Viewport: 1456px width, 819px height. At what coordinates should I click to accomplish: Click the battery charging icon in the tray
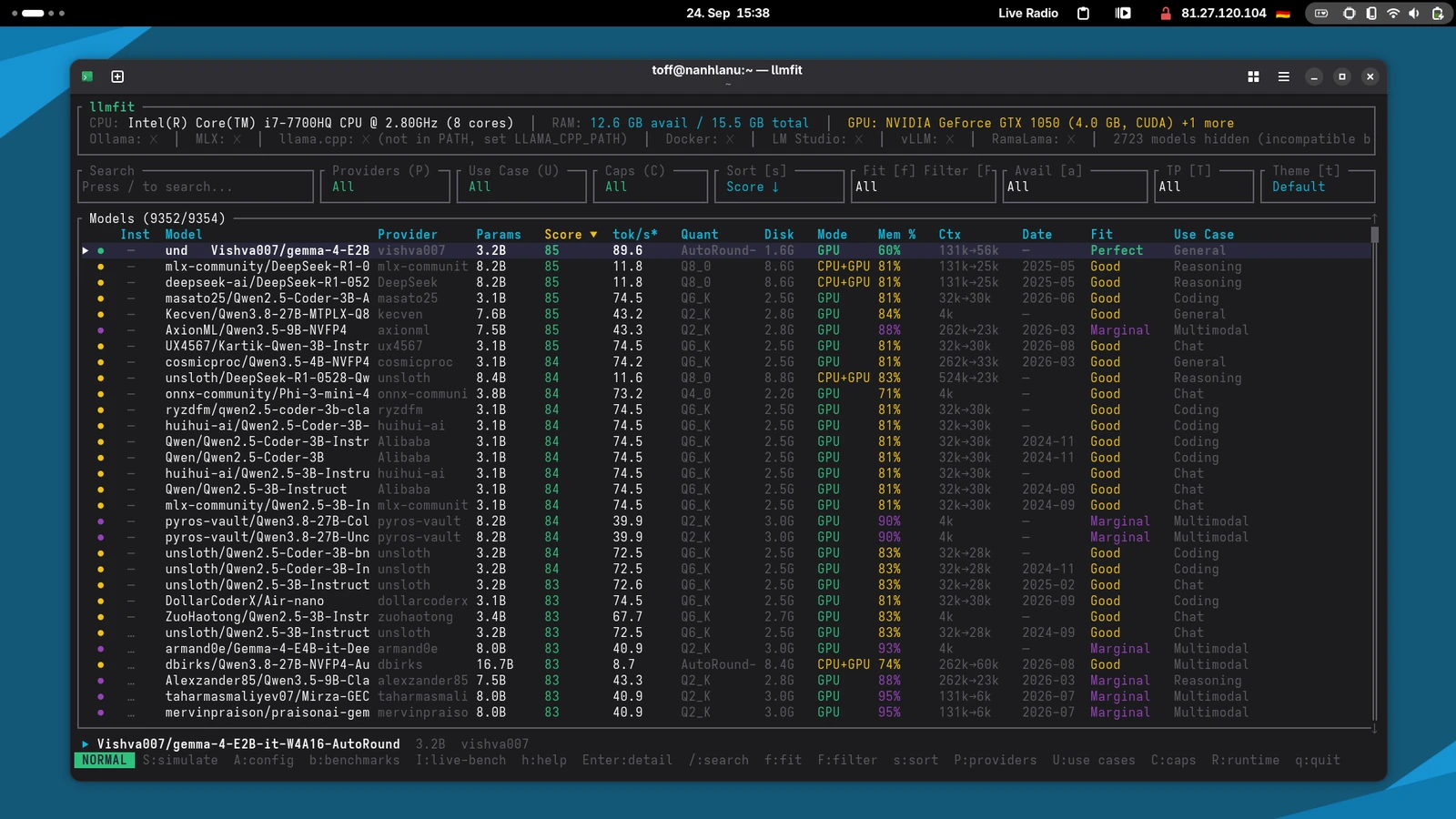(1438, 14)
